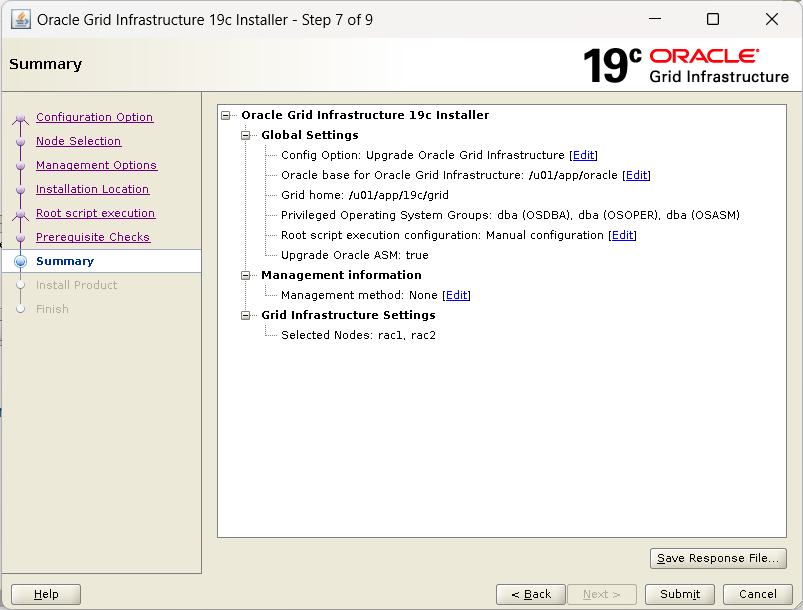Go to the Configuration Option step

[x=94, y=117]
